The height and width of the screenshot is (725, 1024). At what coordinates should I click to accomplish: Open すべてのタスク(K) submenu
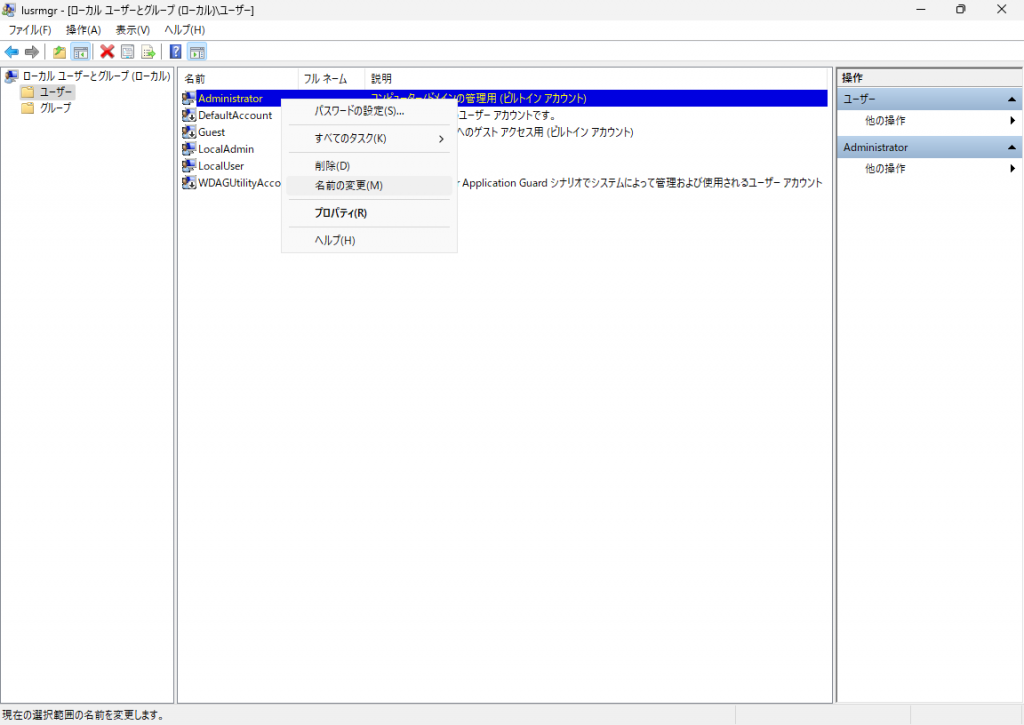[x=369, y=138]
